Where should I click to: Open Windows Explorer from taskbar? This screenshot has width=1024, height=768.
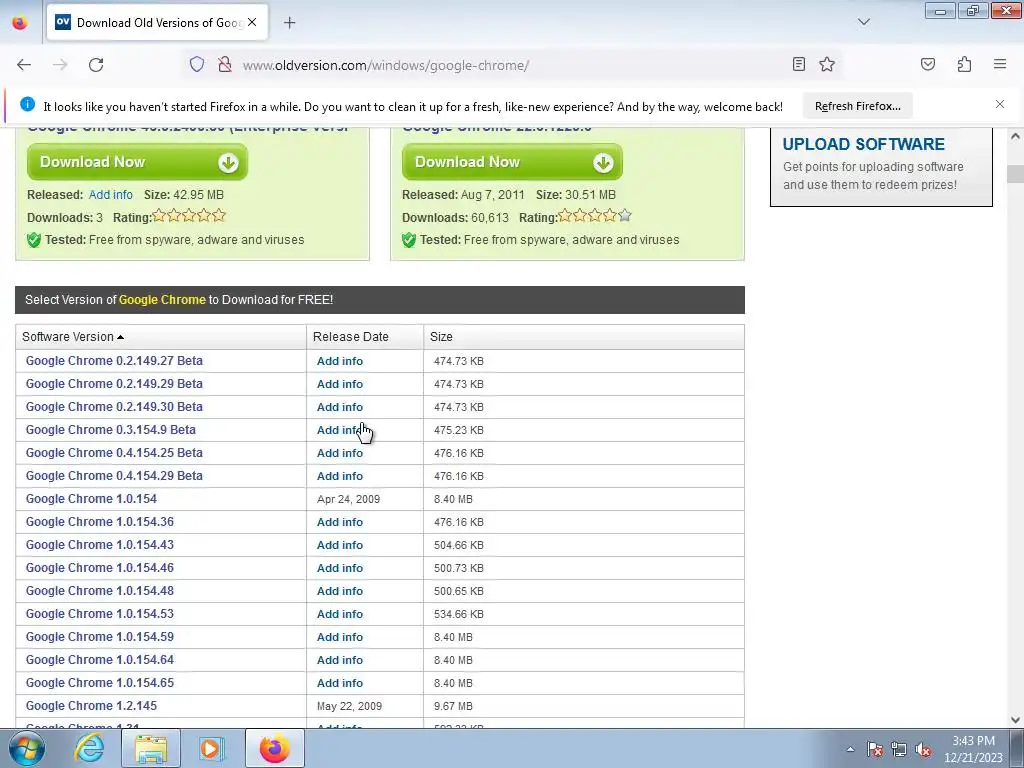click(151, 748)
